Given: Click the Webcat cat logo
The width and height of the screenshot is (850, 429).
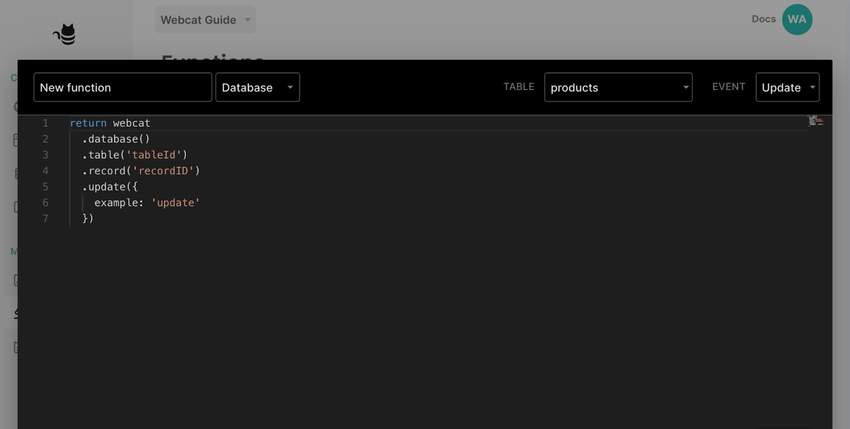Looking at the screenshot, I should click(x=65, y=35).
